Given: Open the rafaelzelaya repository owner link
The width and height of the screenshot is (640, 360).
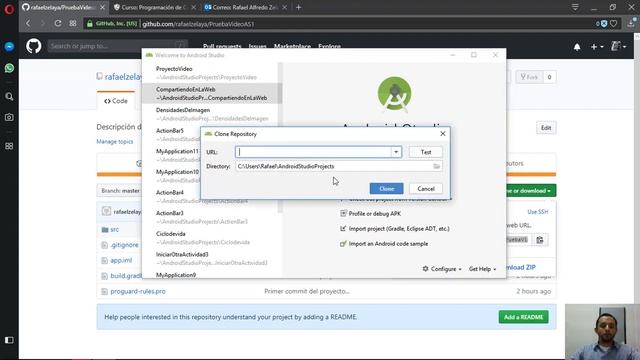Looking at the screenshot, I should pyautogui.click(x=123, y=77).
